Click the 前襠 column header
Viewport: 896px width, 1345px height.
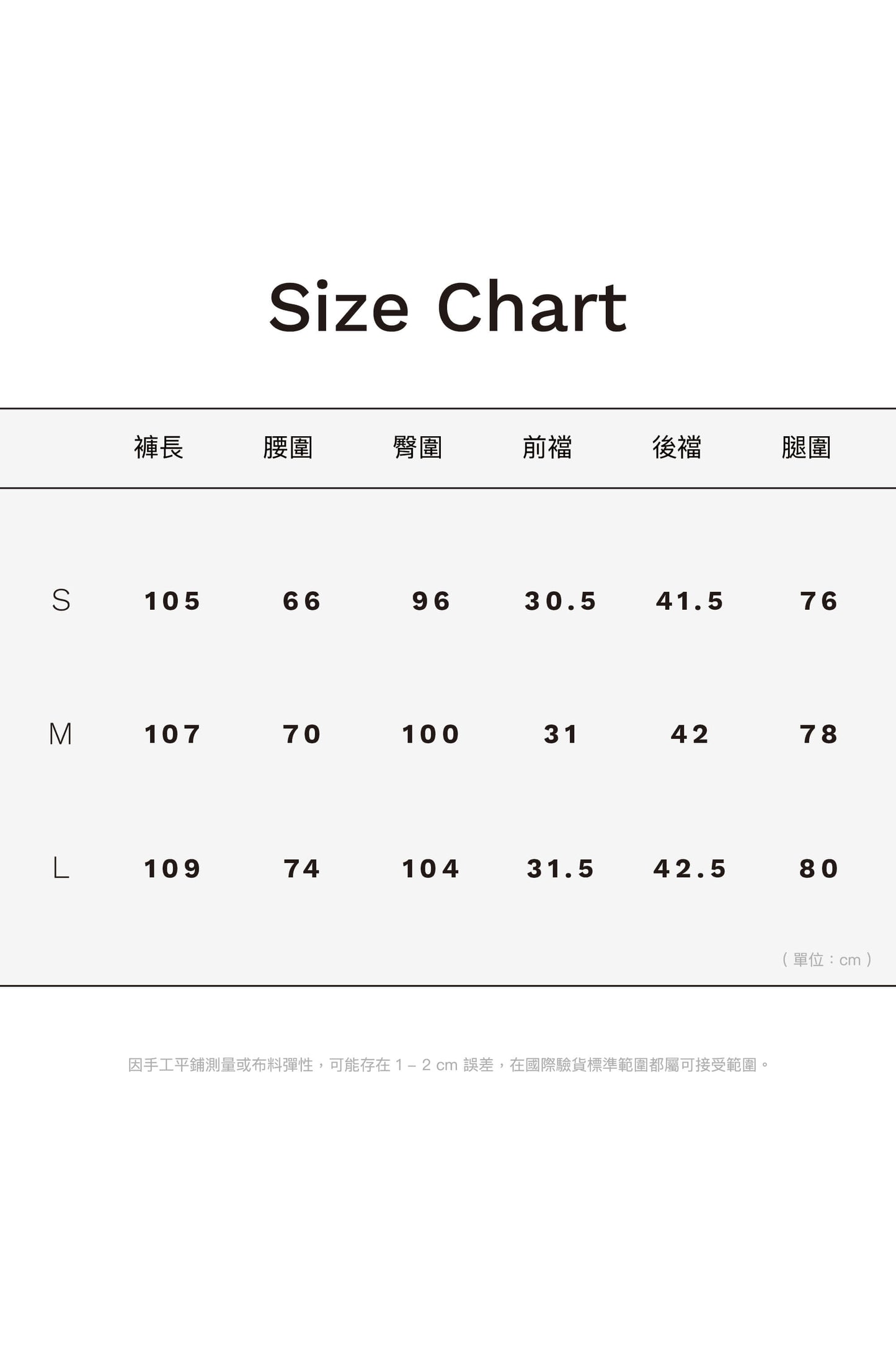click(x=547, y=447)
